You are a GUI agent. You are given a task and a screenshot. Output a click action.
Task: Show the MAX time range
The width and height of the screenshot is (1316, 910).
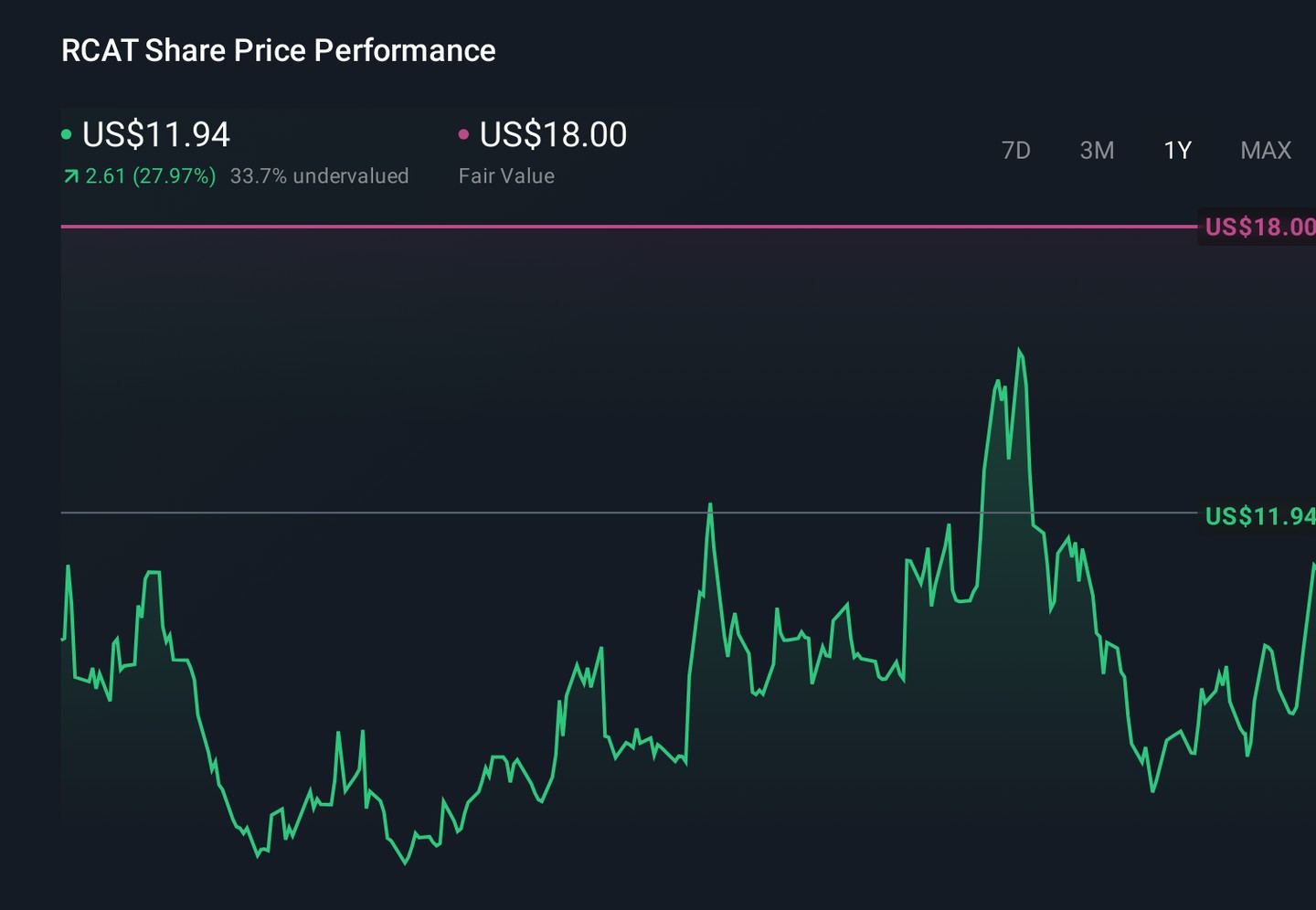click(1266, 150)
